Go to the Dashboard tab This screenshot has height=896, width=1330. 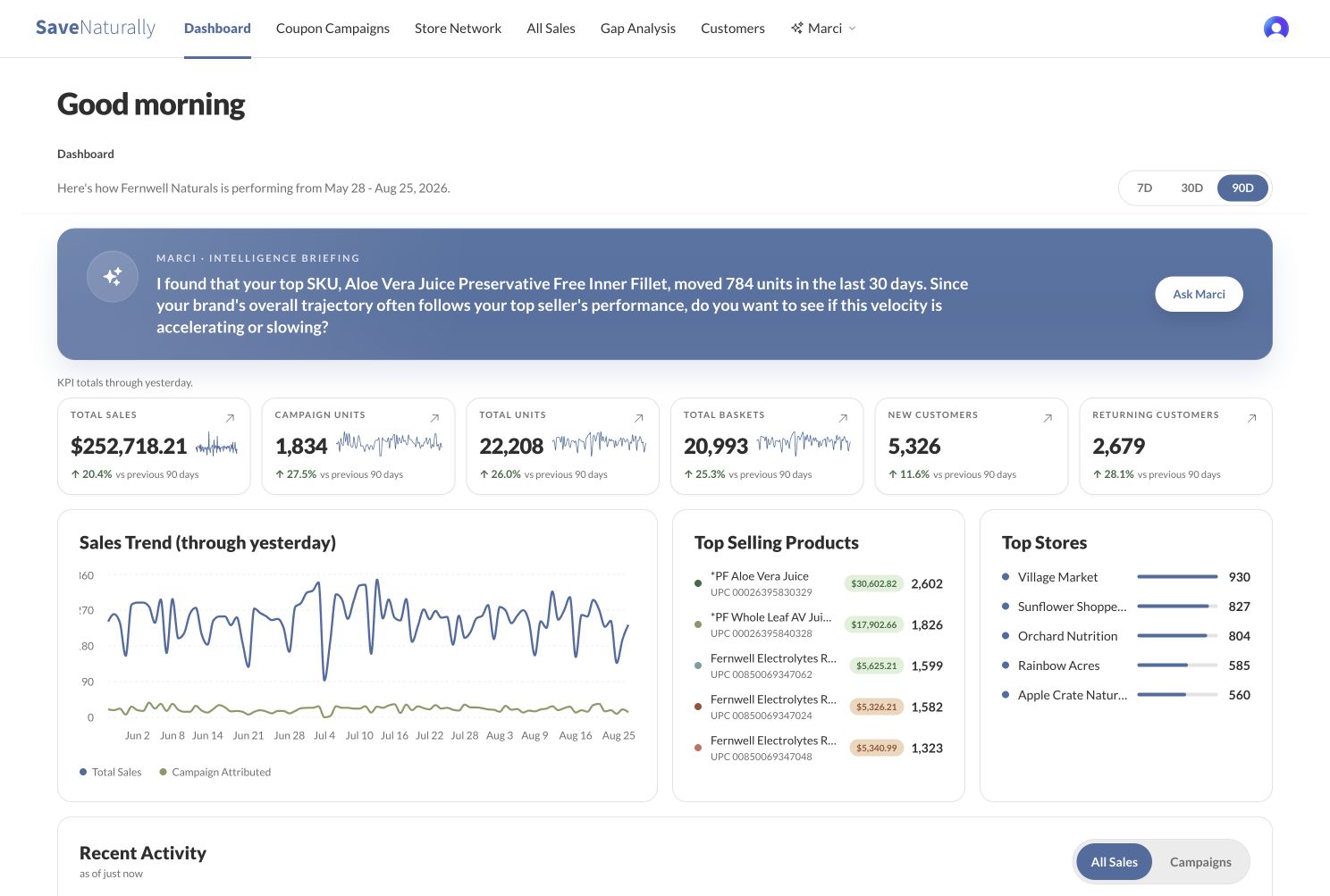tap(217, 29)
